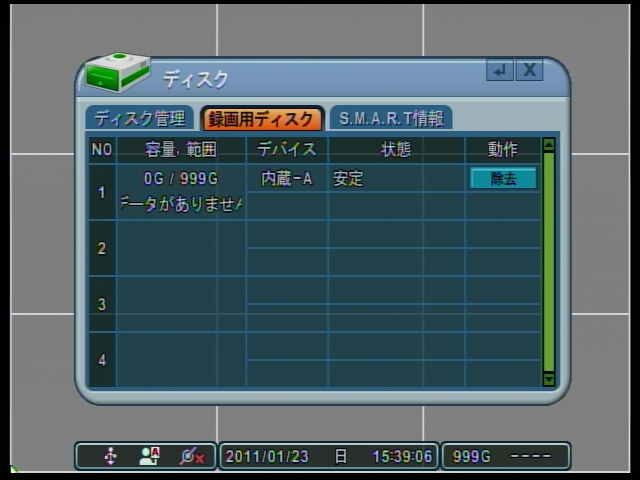Click the 容量, 範囲 column header

181,150
